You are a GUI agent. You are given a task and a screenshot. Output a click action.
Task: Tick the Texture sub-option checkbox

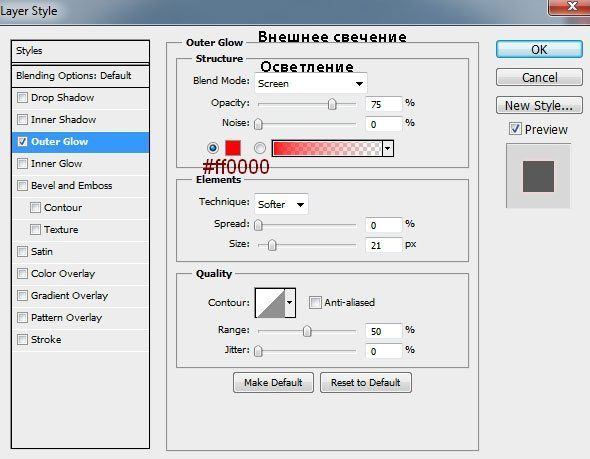click(35, 230)
